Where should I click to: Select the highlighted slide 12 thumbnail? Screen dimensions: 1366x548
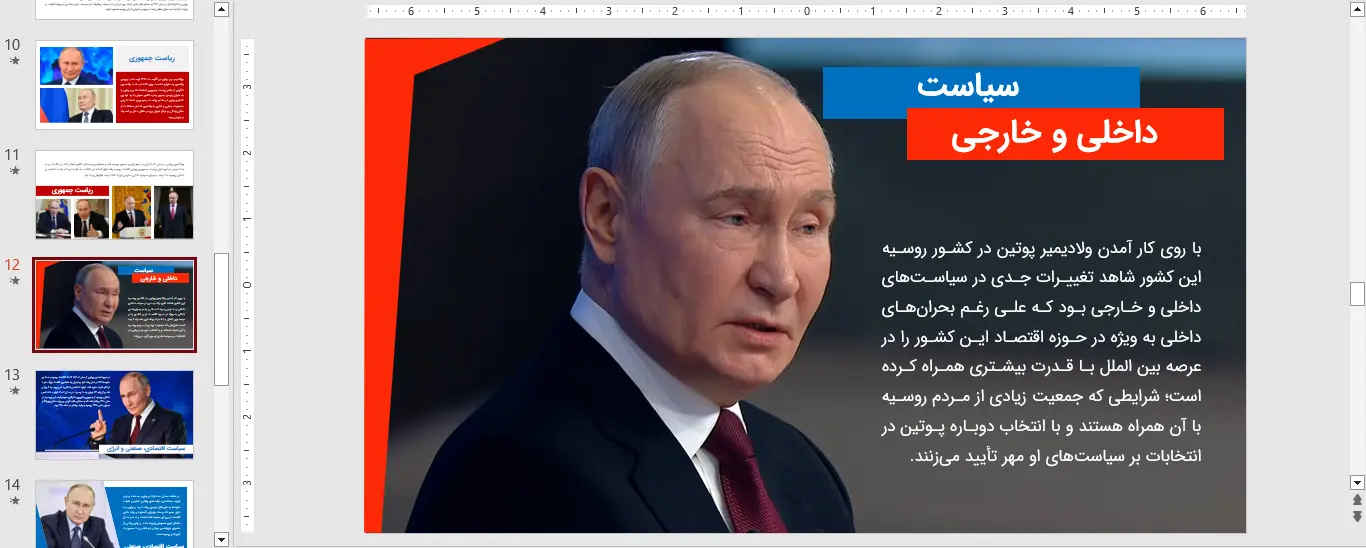(x=114, y=305)
